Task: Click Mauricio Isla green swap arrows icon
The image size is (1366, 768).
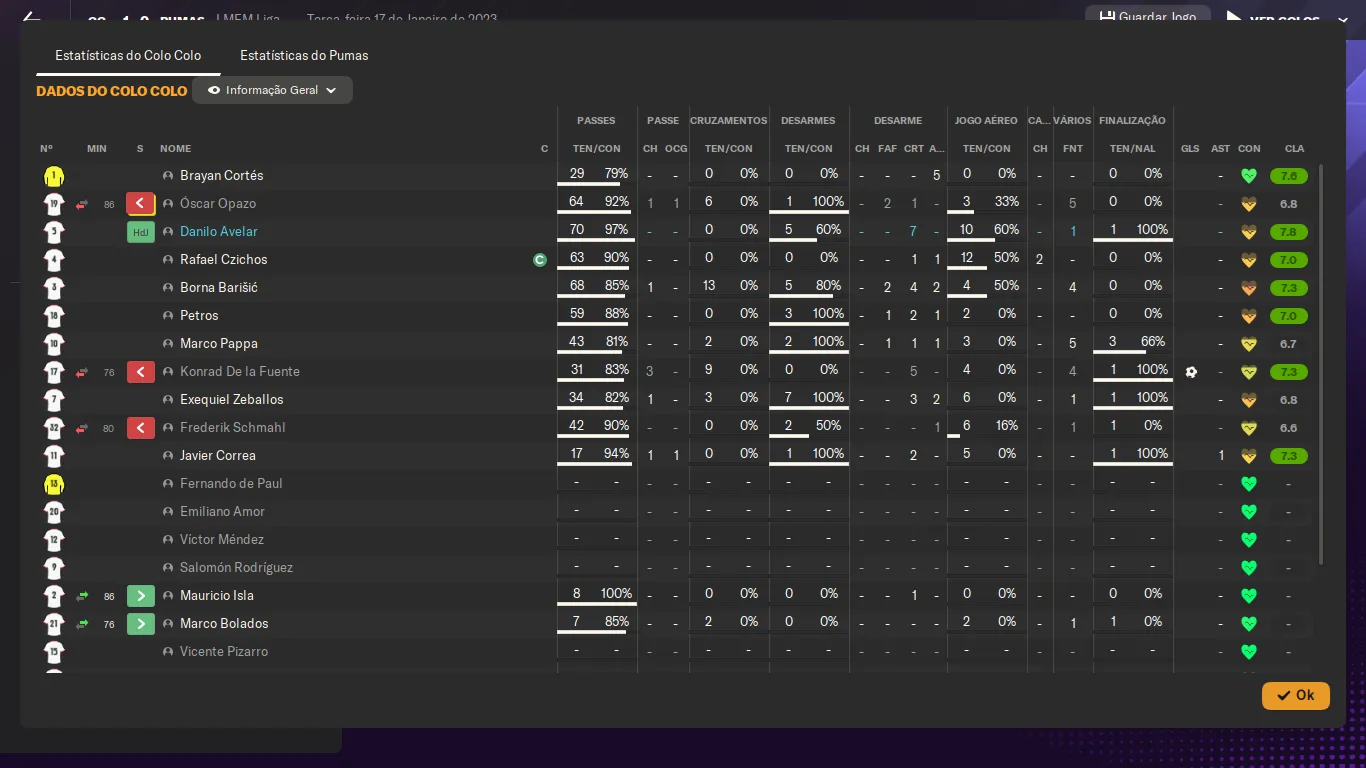Action: (82, 596)
